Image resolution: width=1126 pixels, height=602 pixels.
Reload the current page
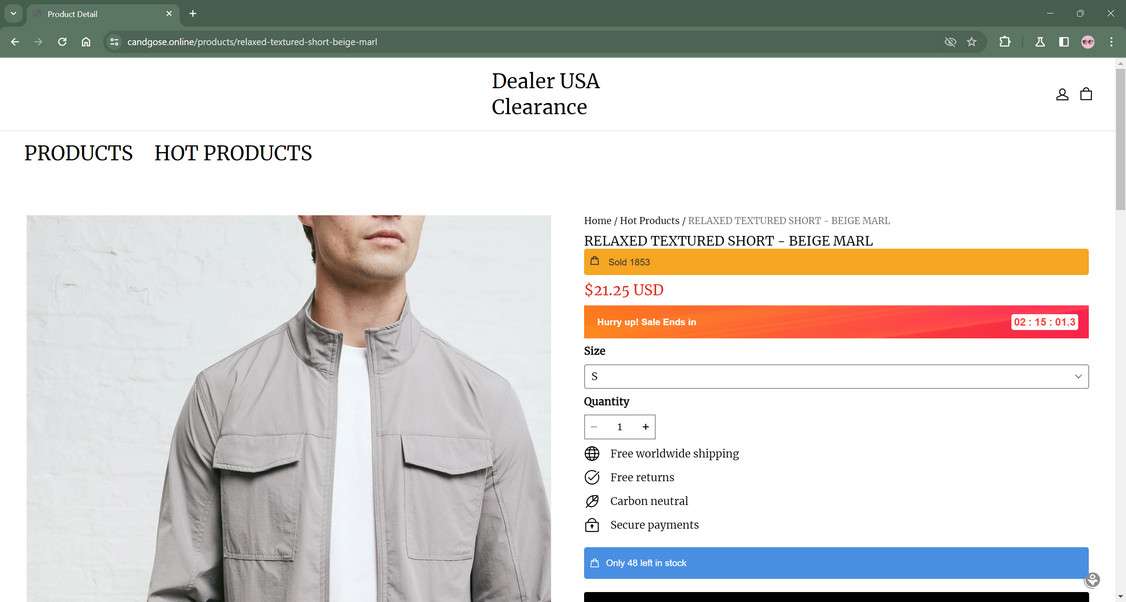tap(62, 42)
